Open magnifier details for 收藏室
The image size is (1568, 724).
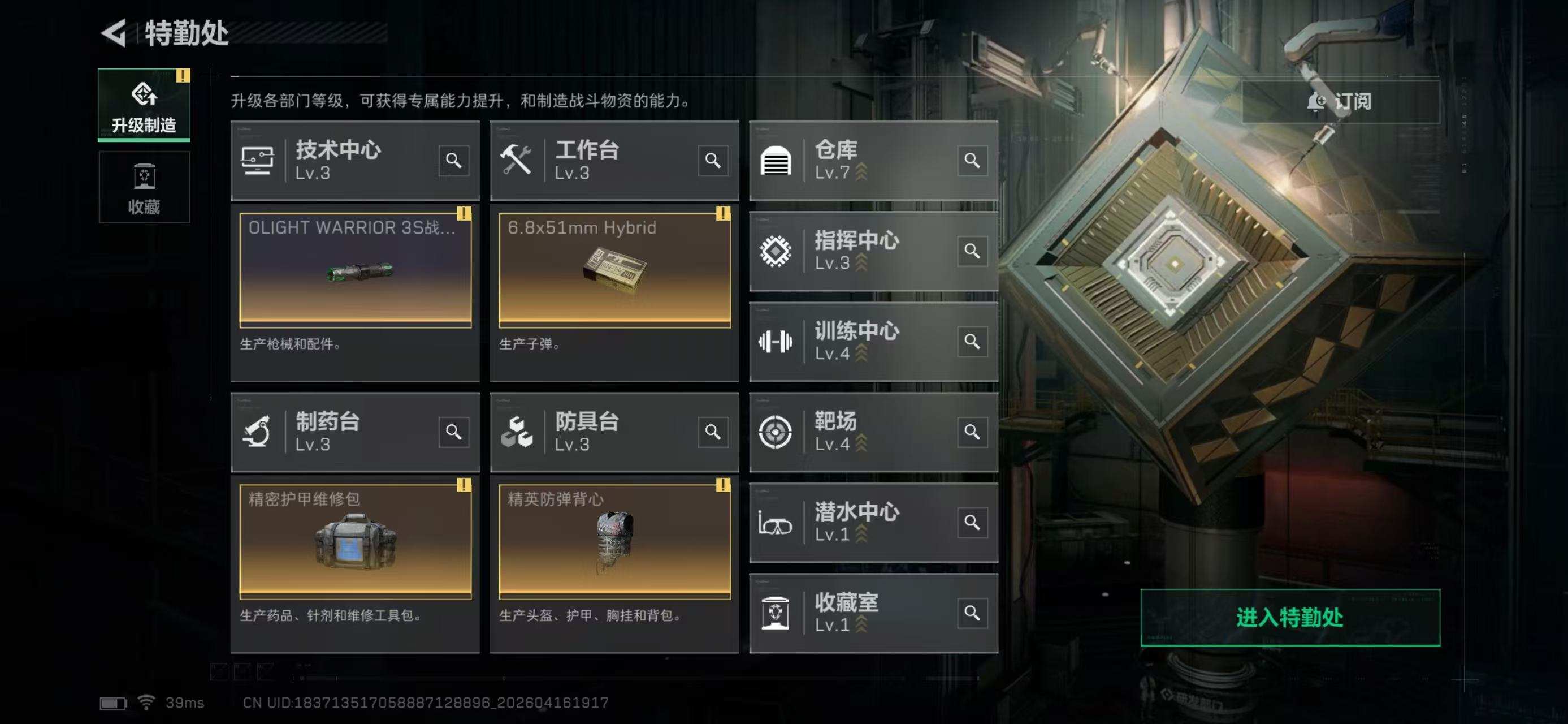(972, 613)
